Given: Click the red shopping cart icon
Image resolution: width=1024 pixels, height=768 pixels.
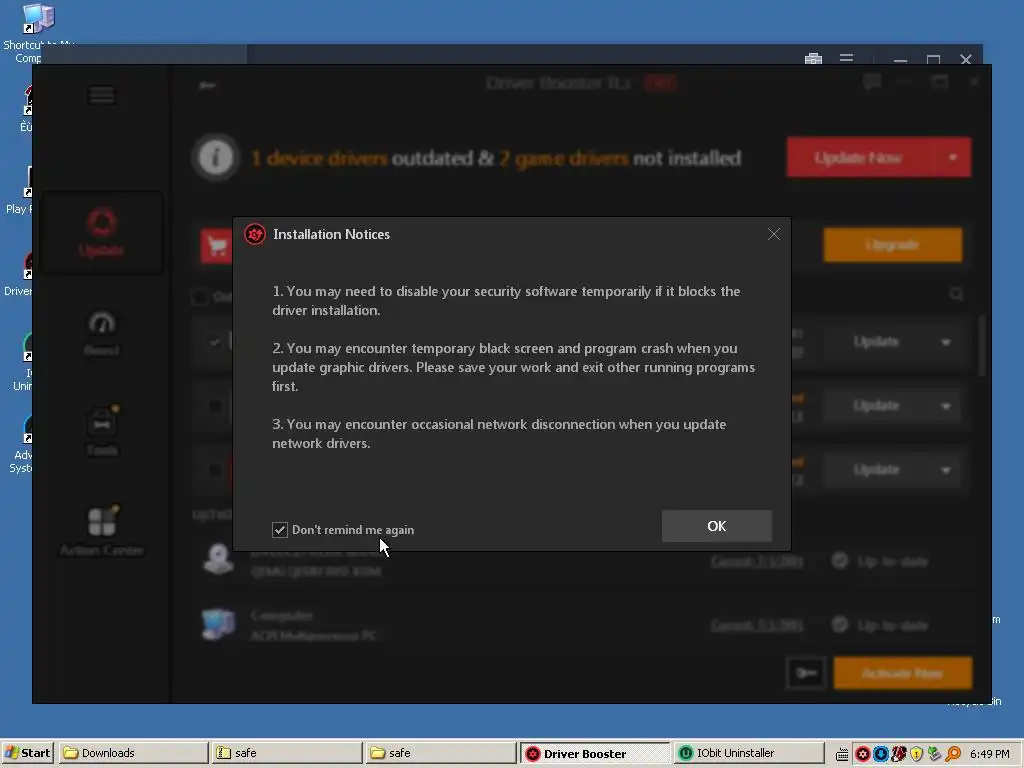Looking at the screenshot, I should (x=217, y=246).
